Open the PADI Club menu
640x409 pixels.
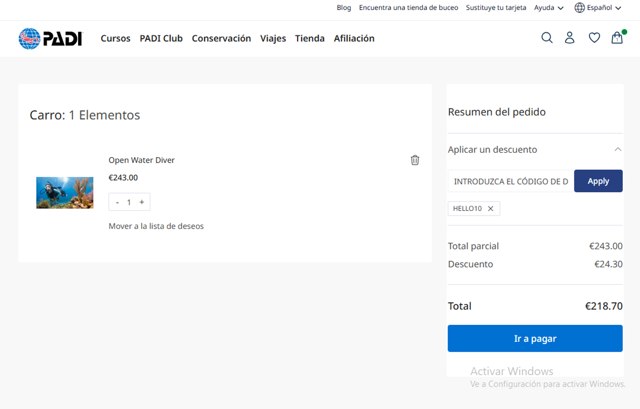[x=161, y=38]
